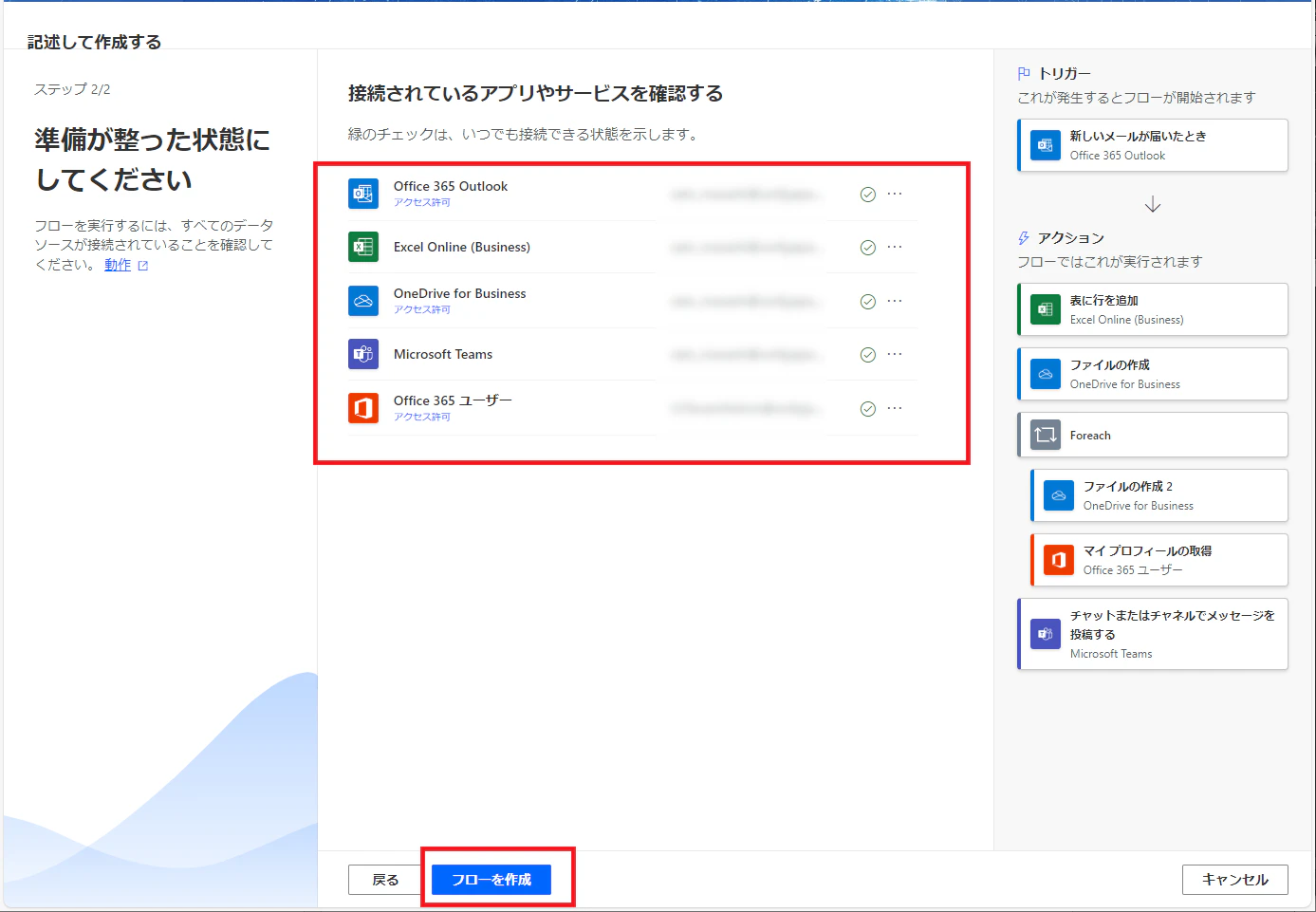
Task: Click green check for Office 365 ユーザー
Action: click(x=867, y=409)
